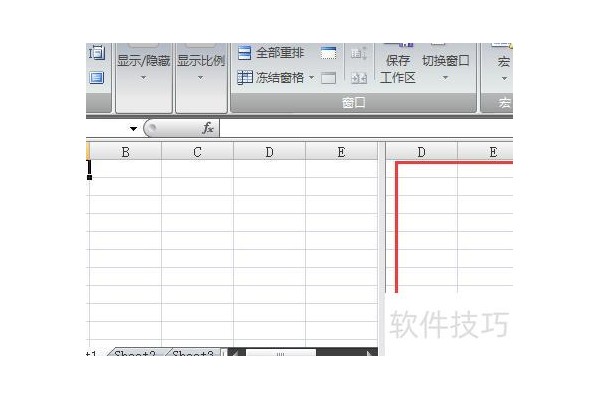Select column C header in left pane
The width and height of the screenshot is (600, 400).
click(197, 152)
